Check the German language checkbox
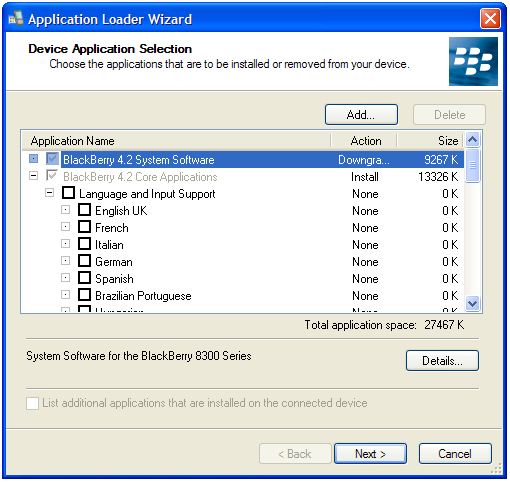The width and height of the screenshot is (510, 482). 84,261
